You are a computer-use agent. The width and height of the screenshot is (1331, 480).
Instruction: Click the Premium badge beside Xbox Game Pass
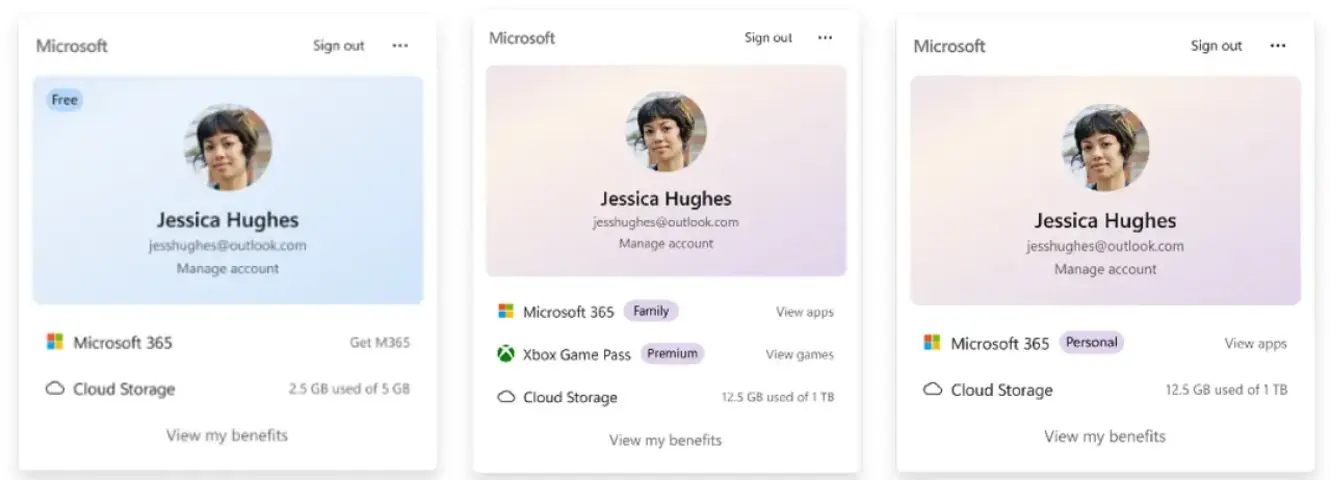(672, 354)
